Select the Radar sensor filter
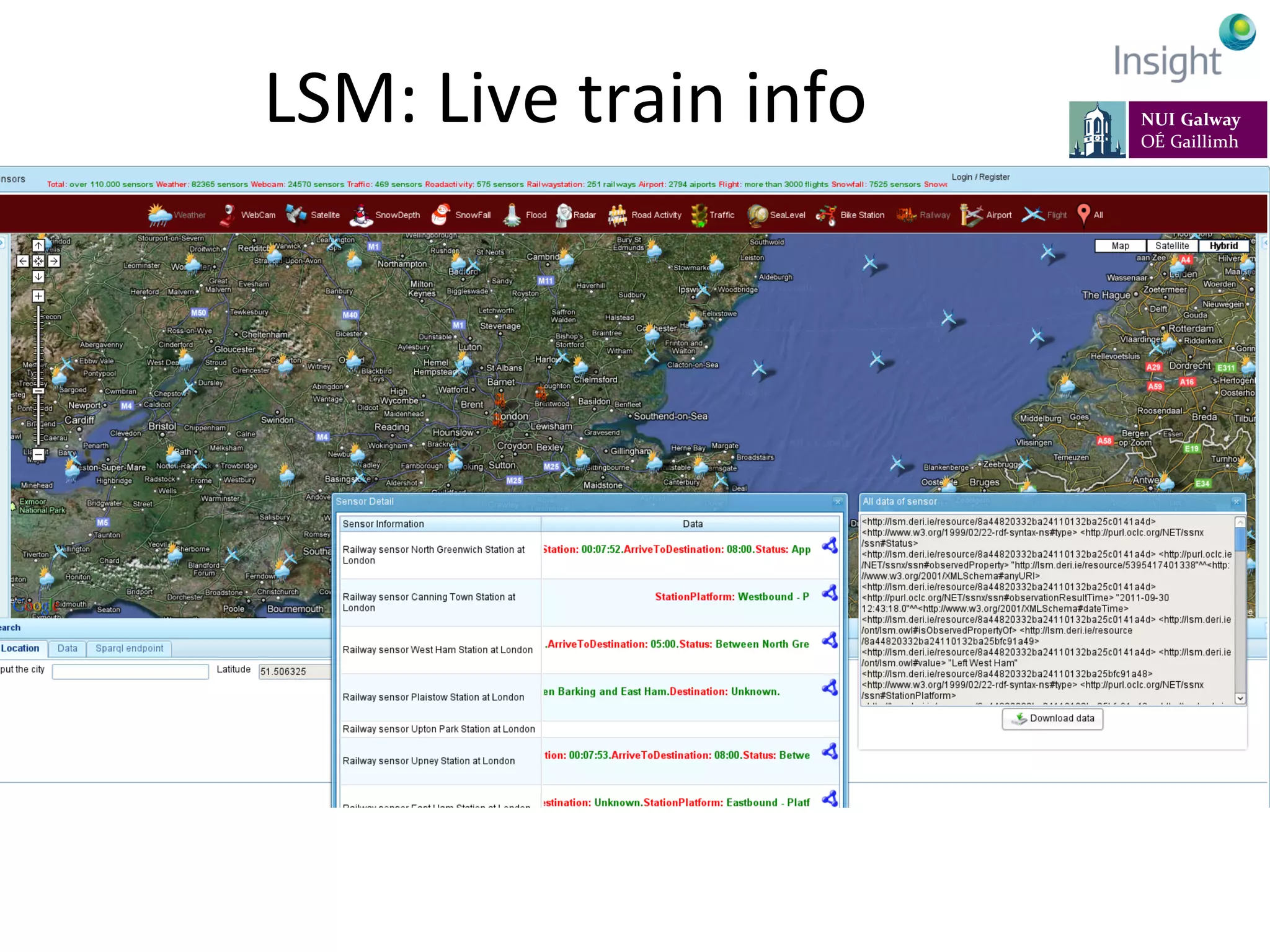Screen dimensions: 1270x952 [x=575, y=215]
